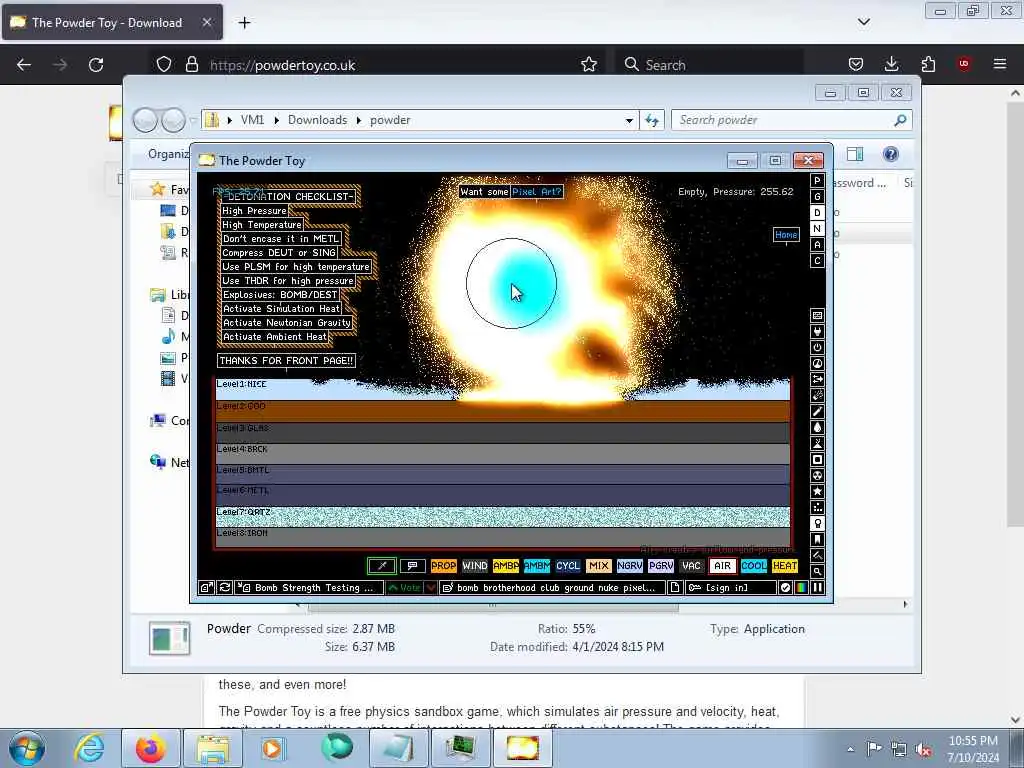Image resolution: width=1024 pixels, height=768 pixels.
Task: Open simulation options checkmark icon
Action: tap(785, 588)
